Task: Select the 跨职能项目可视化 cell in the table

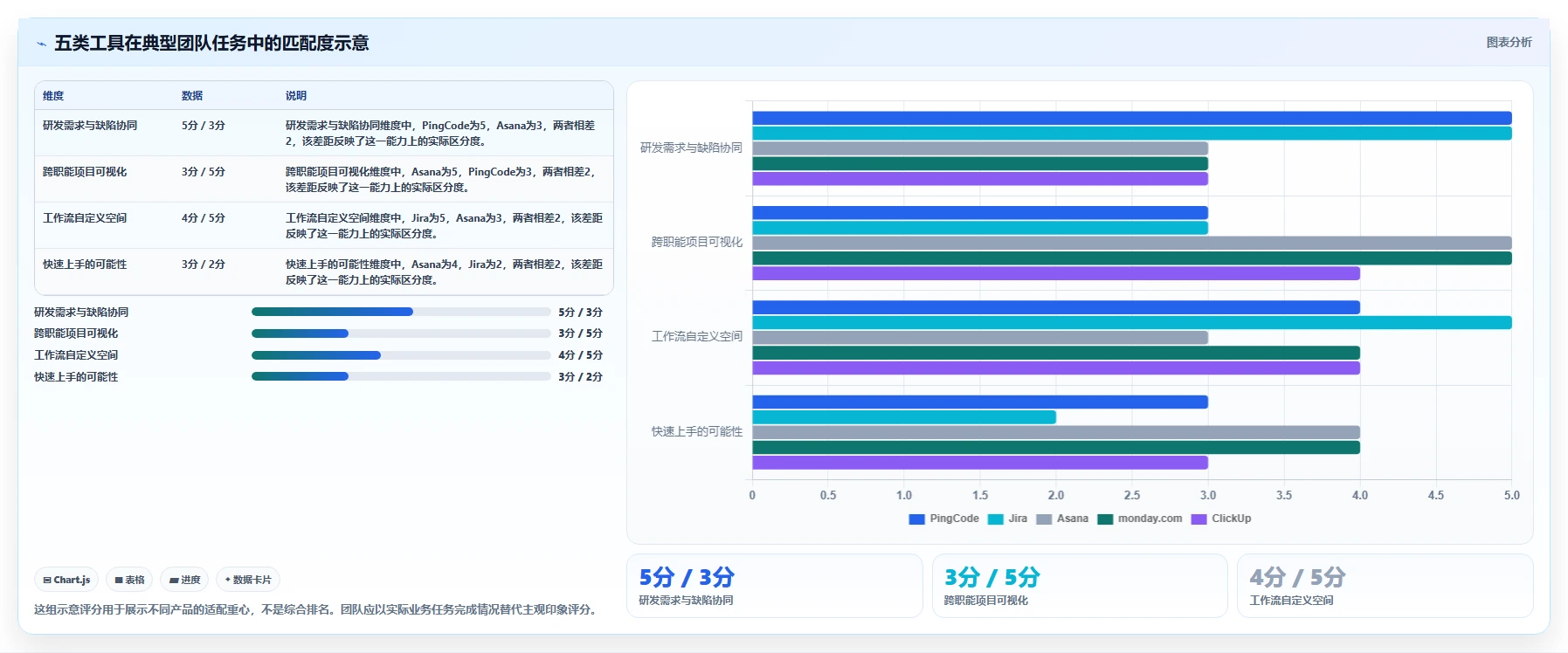Action: [x=85, y=172]
